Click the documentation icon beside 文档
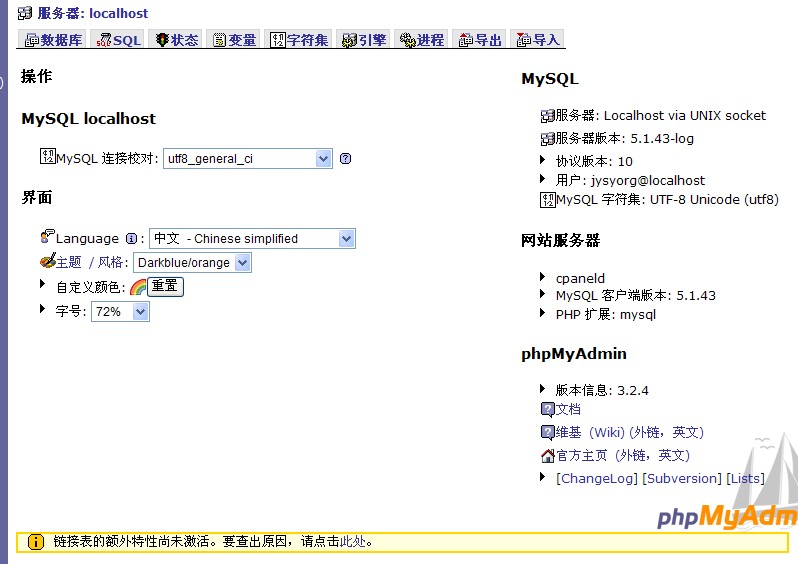 click(x=548, y=409)
